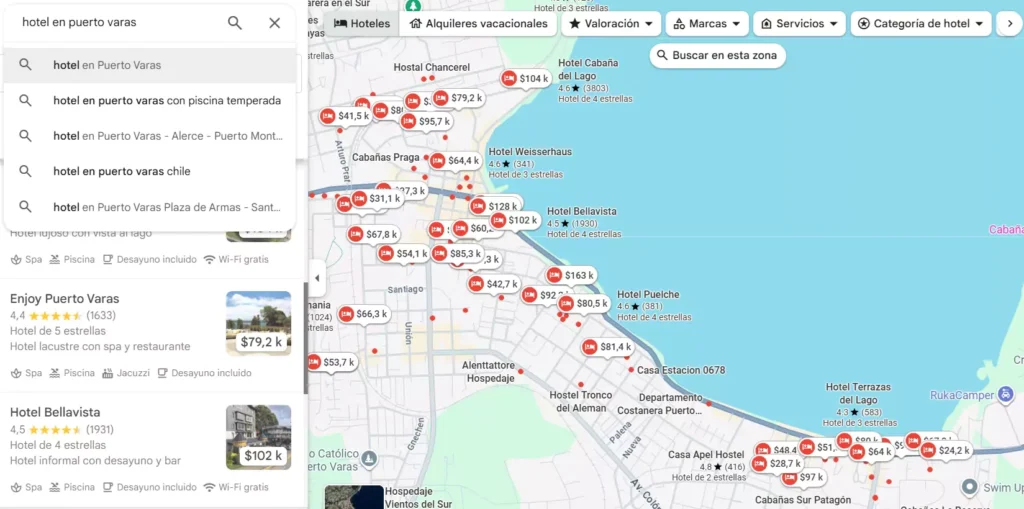Click the $97 k map marker
Screen dimensions: 1024x509
(x=803, y=478)
